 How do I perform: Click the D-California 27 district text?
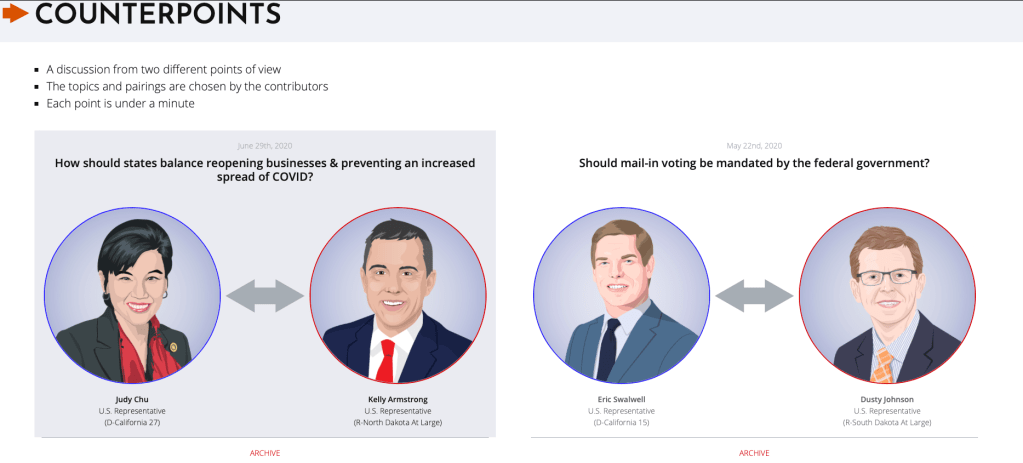pyautogui.click(x=132, y=423)
